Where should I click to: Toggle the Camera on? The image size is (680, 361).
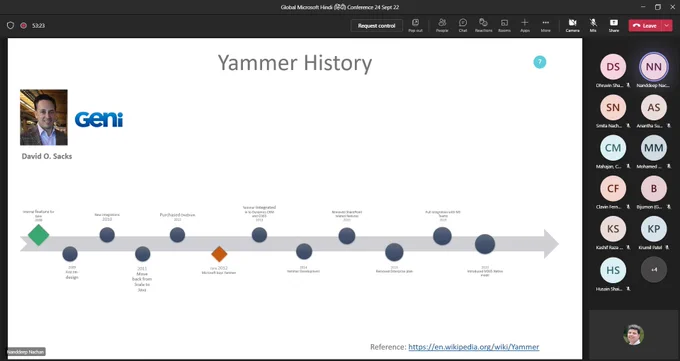[572, 26]
